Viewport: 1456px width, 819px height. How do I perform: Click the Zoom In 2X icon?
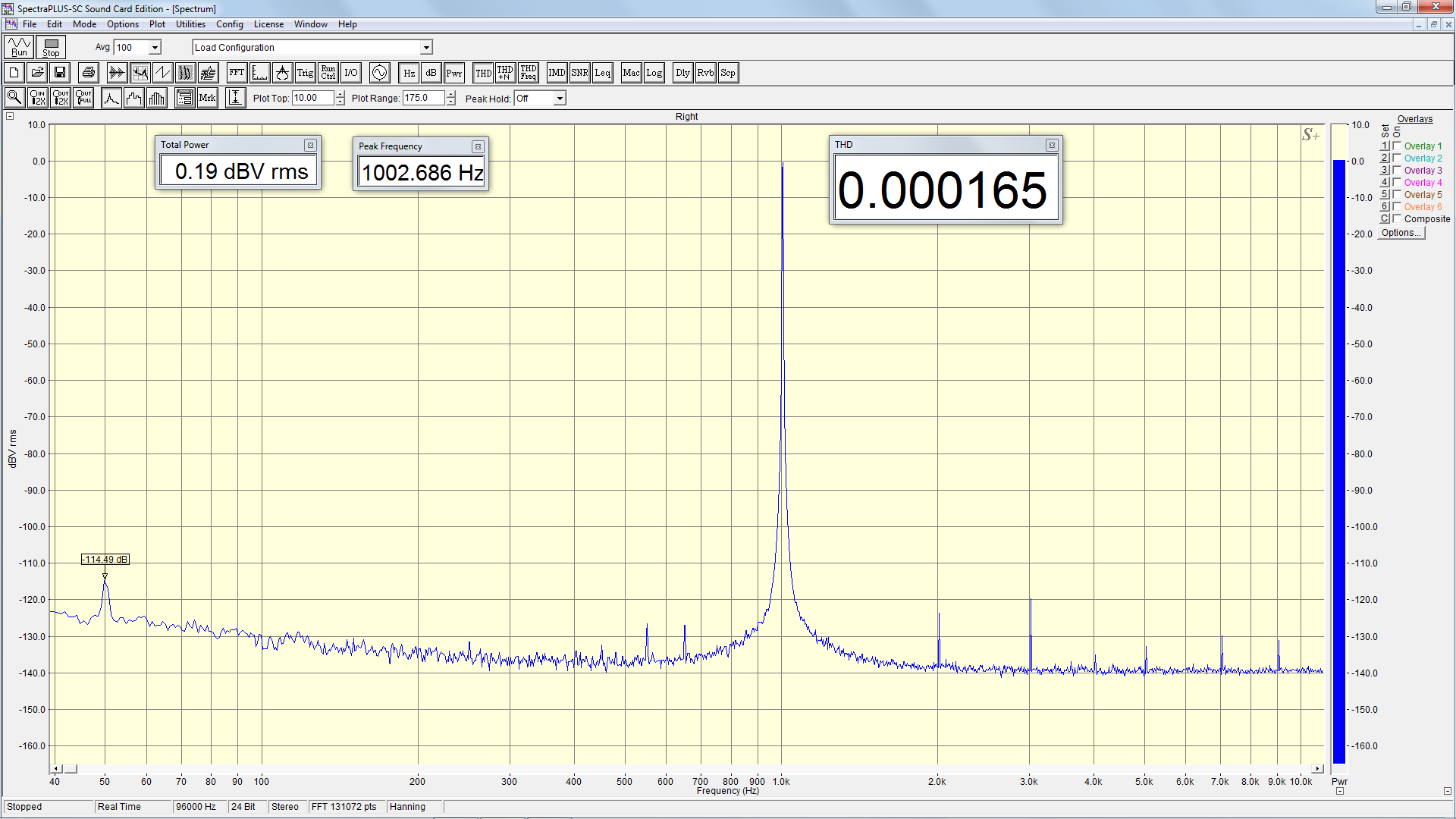coord(37,98)
